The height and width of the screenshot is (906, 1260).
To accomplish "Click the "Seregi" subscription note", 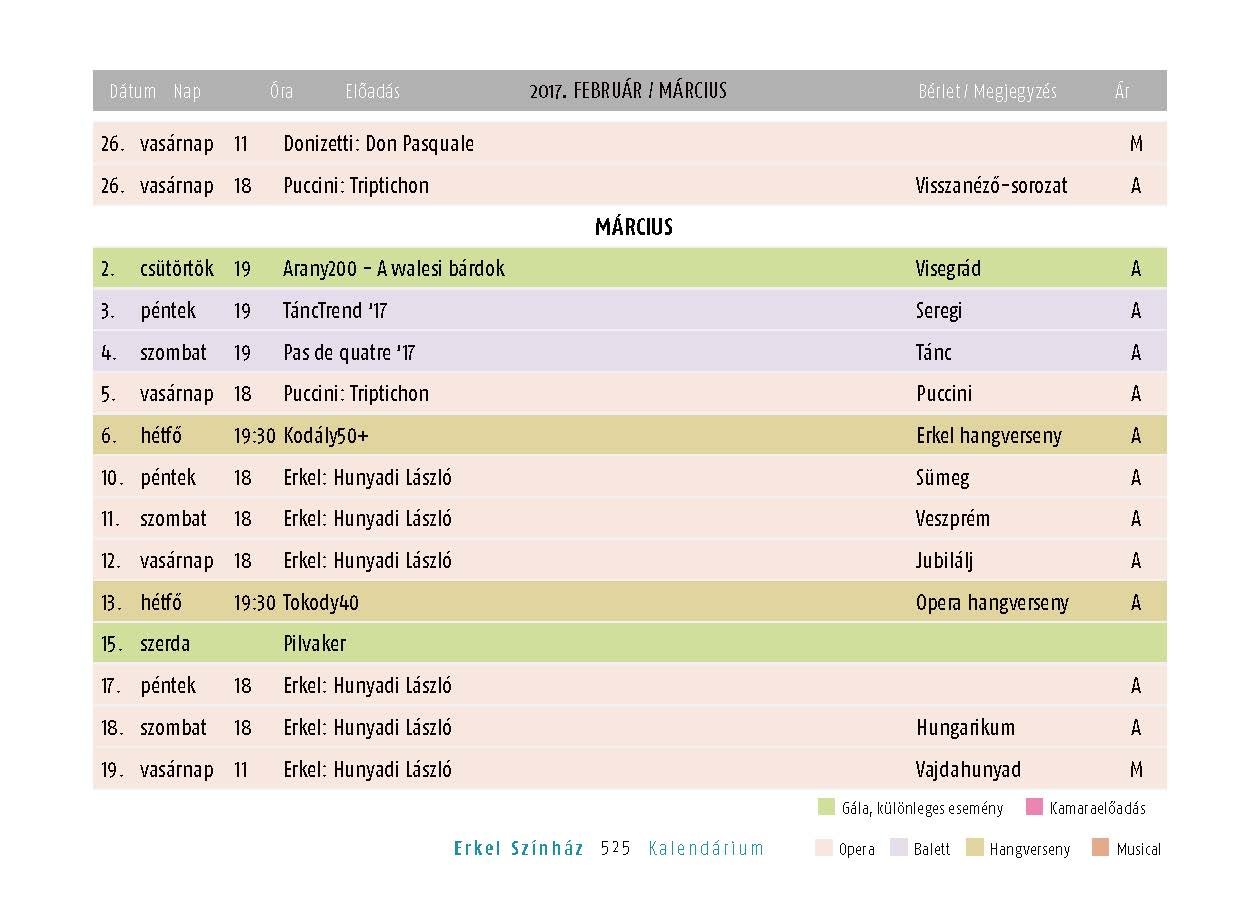I will [x=939, y=311].
